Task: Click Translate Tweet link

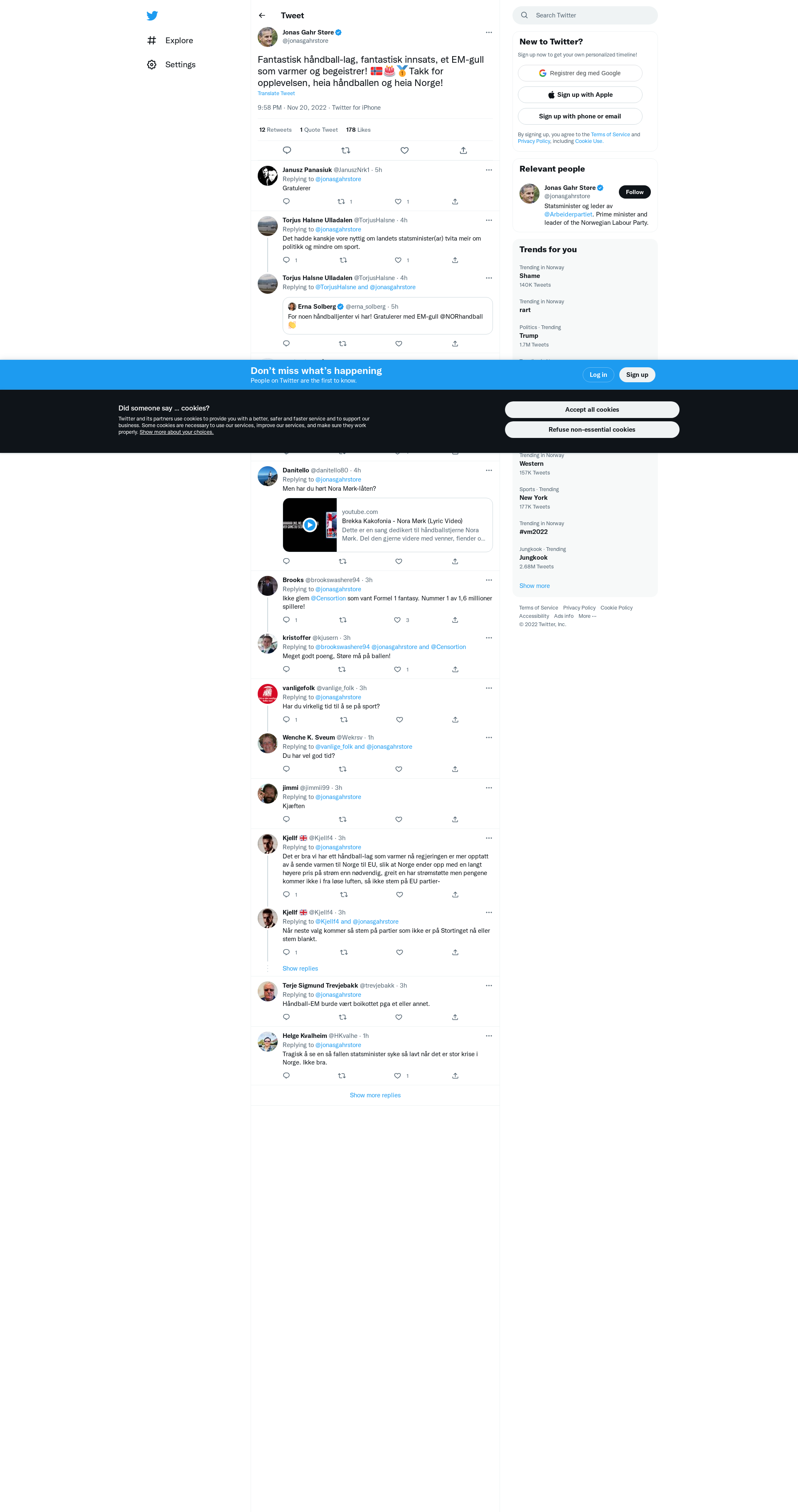Action: [x=276, y=93]
